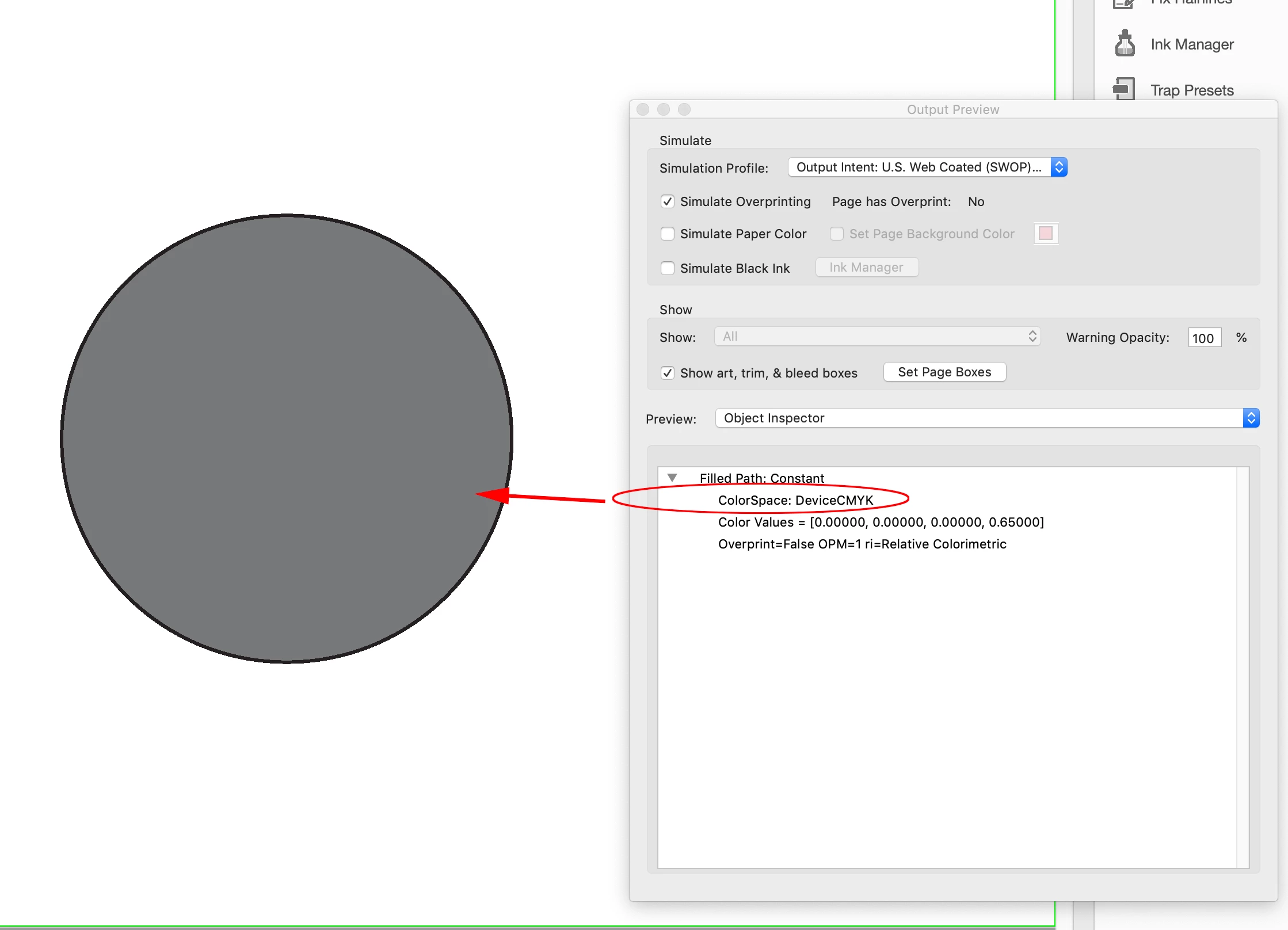Click the Warning Opacity input field
The height and width of the screenshot is (930, 1288).
tap(1204, 338)
